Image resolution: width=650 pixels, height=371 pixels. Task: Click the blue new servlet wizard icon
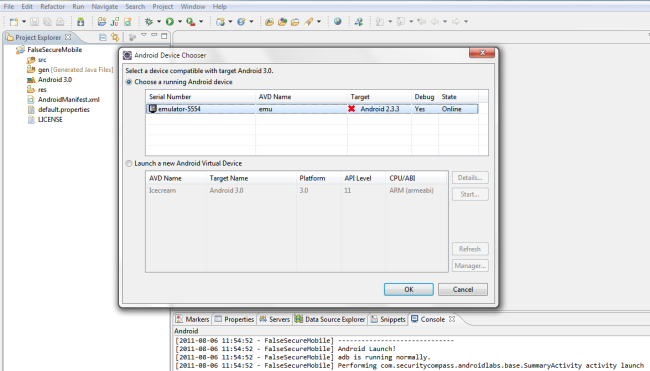click(x=241, y=22)
